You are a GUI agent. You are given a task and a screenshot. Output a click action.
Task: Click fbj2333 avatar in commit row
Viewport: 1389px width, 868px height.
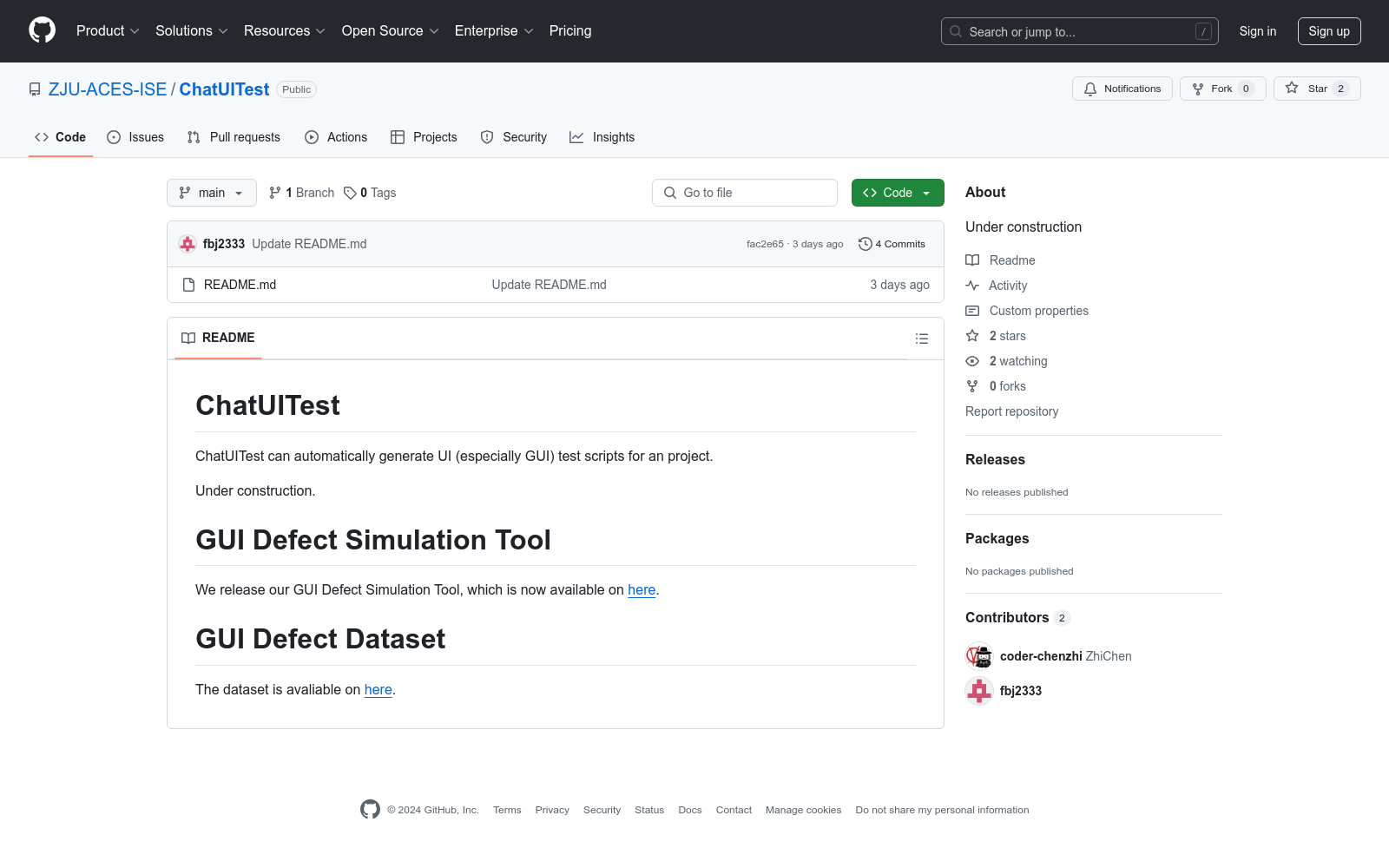188,244
